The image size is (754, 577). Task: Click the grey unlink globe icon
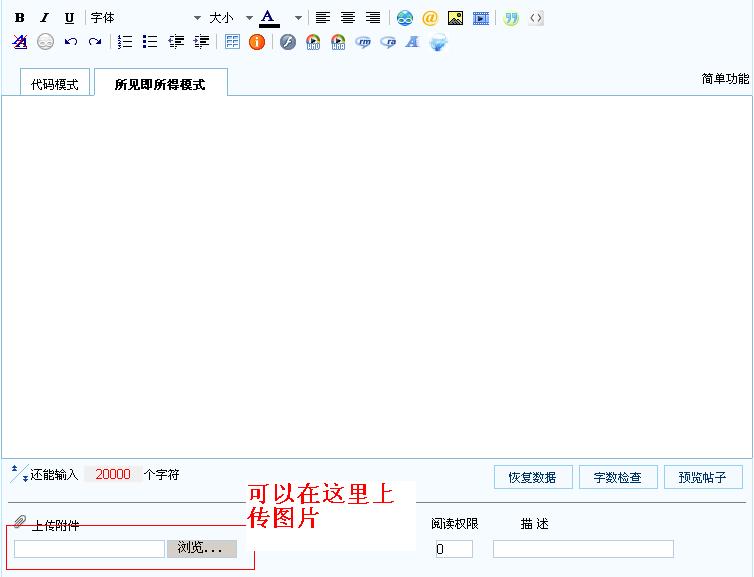tap(45, 42)
